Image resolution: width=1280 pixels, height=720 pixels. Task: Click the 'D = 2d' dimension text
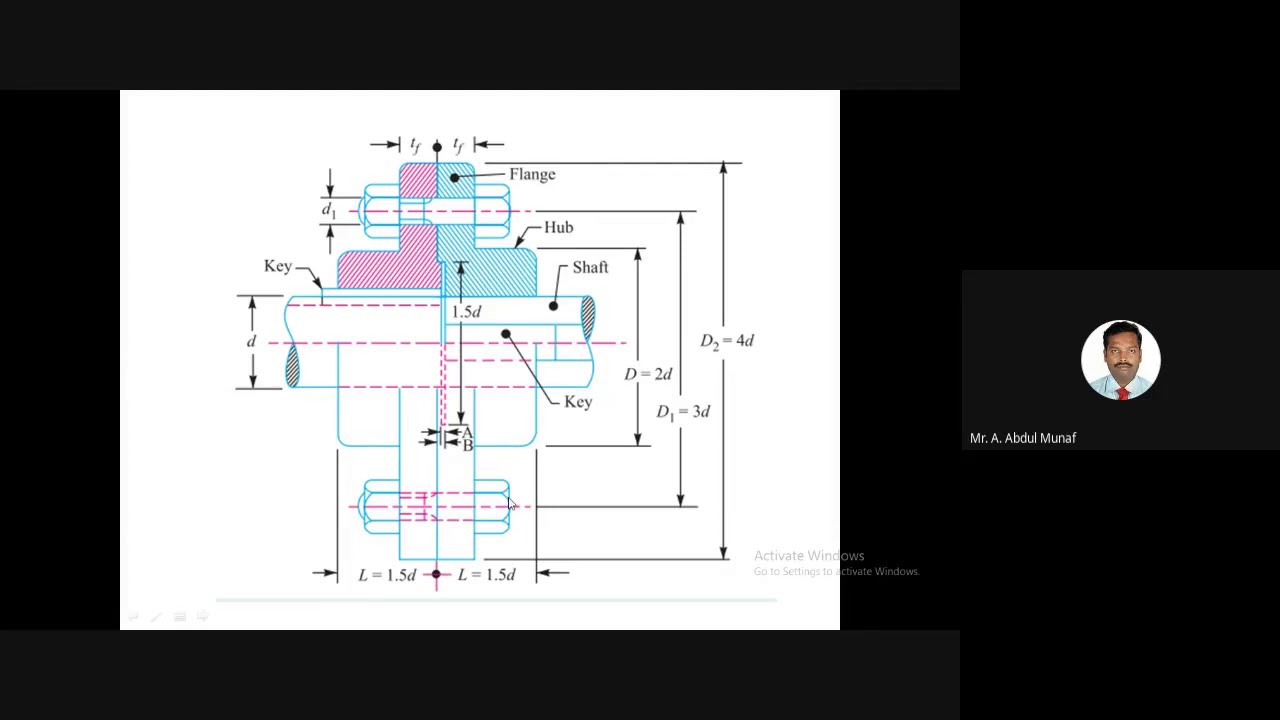(x=648, y=374)
